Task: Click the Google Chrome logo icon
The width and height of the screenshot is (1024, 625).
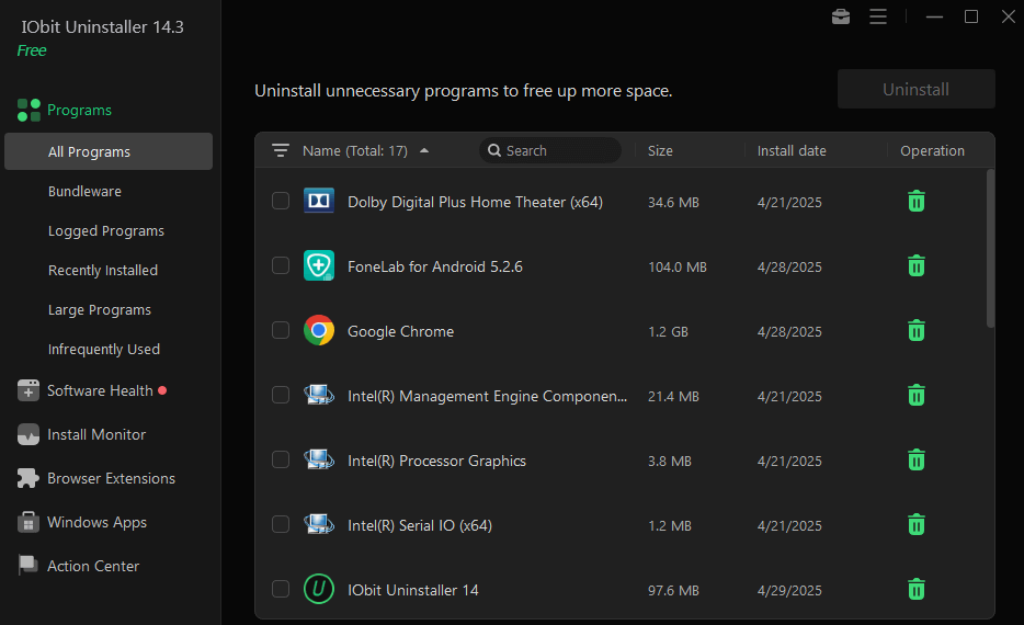Action: pos(319,330)
